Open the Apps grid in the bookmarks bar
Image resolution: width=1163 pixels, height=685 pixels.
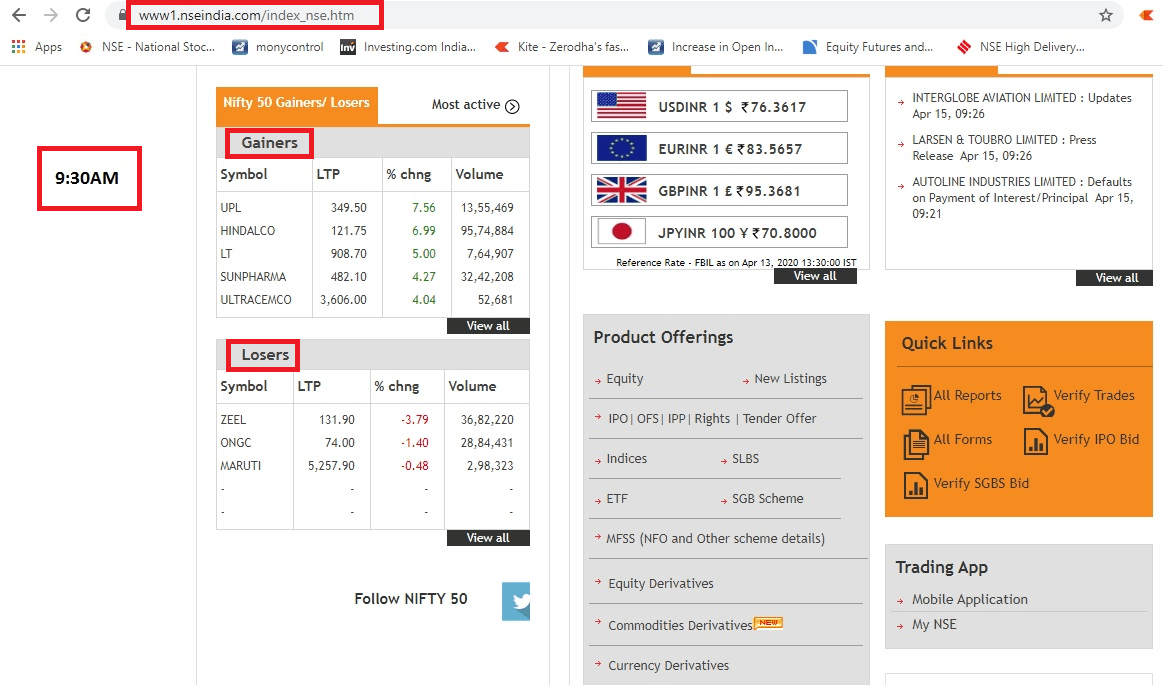36,47
